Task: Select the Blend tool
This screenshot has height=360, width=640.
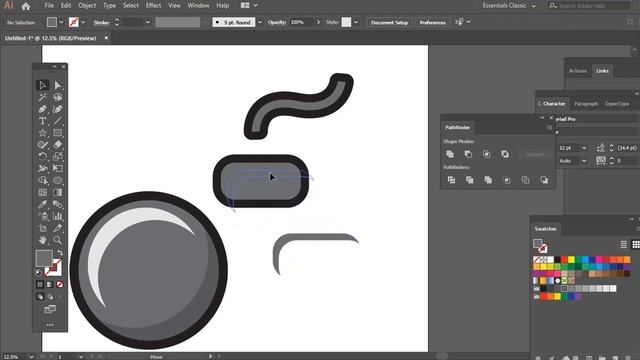Action: (58, 204)
